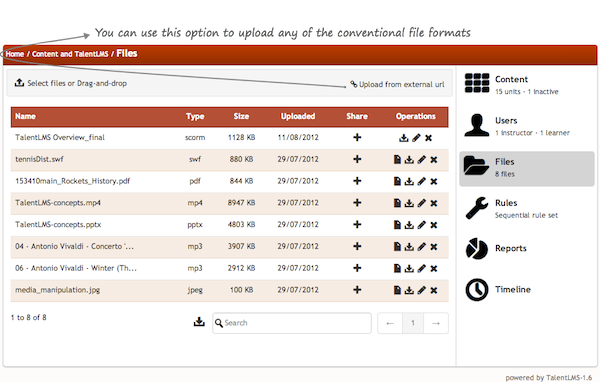
Task: Edit the Vivaldi Winter mp3
Action: [422, 268]
